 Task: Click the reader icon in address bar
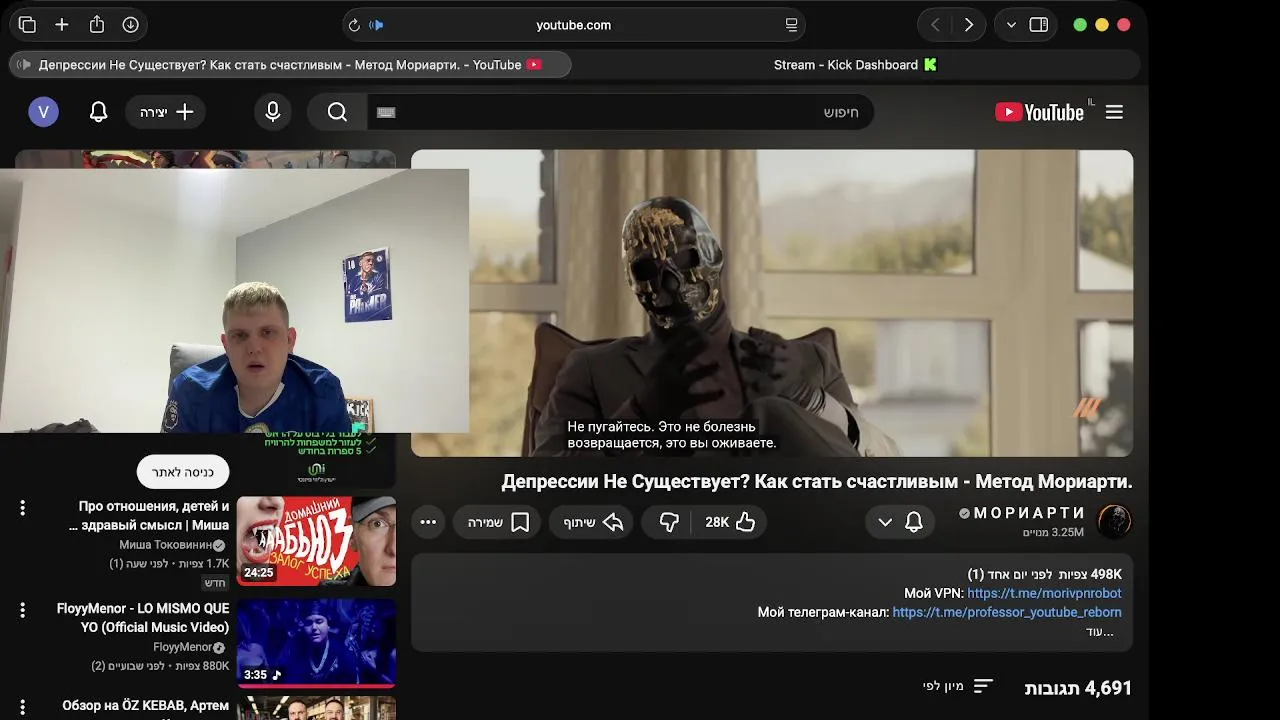click(x=791, y=25)
